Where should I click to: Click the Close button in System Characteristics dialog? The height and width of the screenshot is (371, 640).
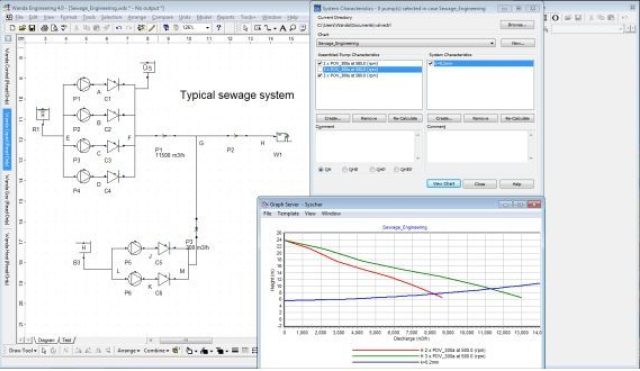(x=480, y=184)
